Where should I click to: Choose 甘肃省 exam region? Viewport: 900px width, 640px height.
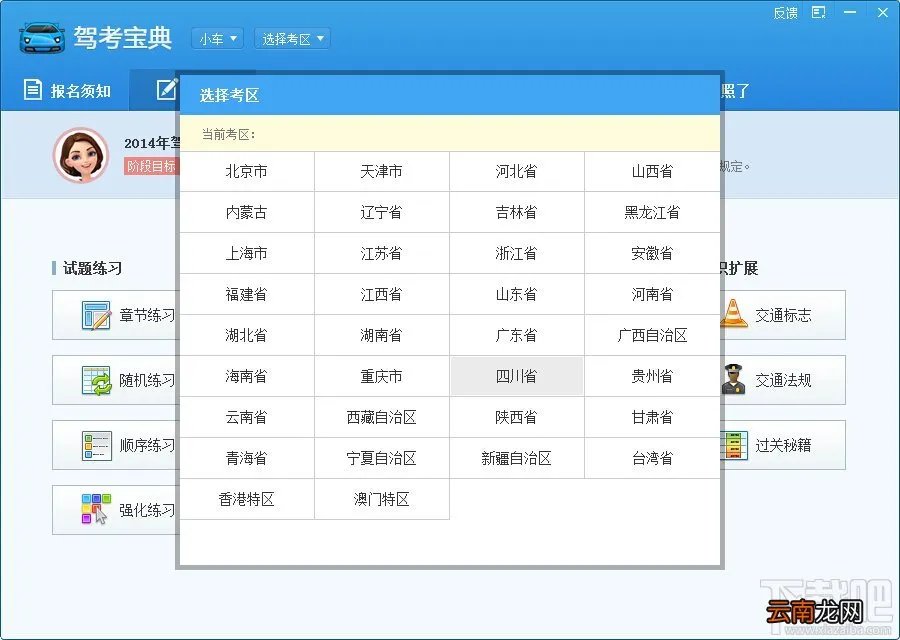click(x=652, y=417)
